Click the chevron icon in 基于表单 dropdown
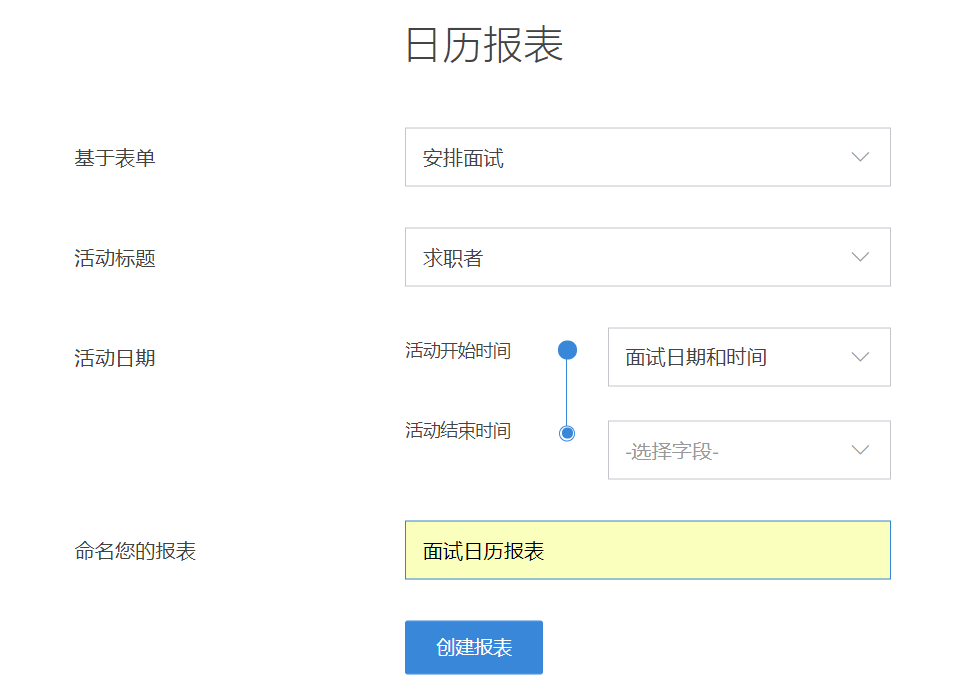Viewport: 967px width, 687px height. point(859,157)
